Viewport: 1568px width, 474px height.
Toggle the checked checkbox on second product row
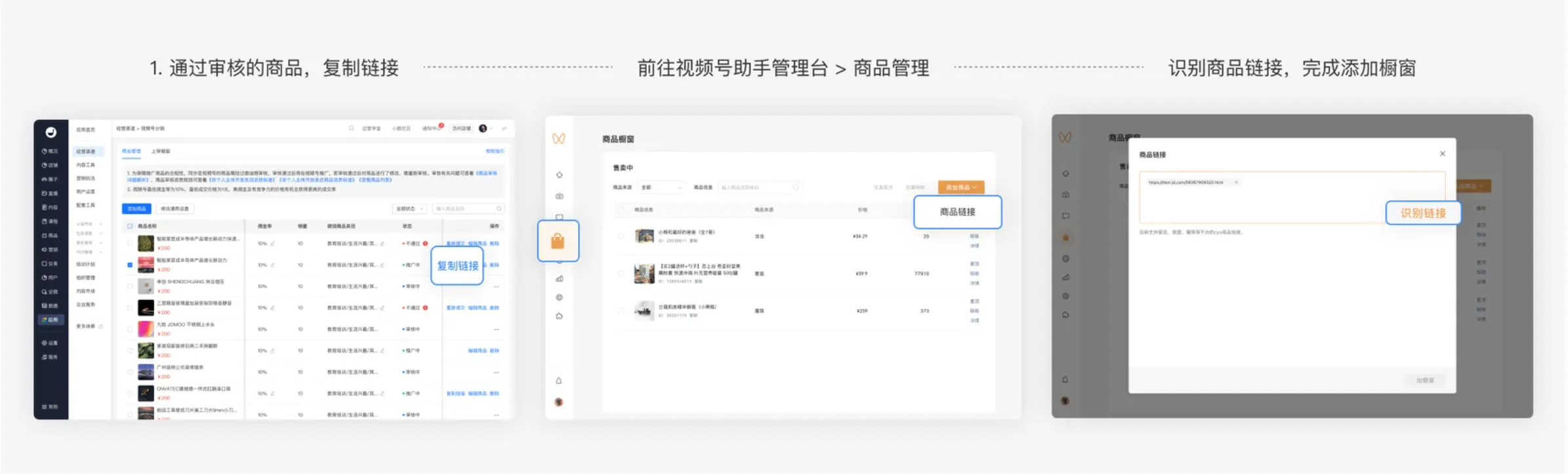tap(130, 265)
